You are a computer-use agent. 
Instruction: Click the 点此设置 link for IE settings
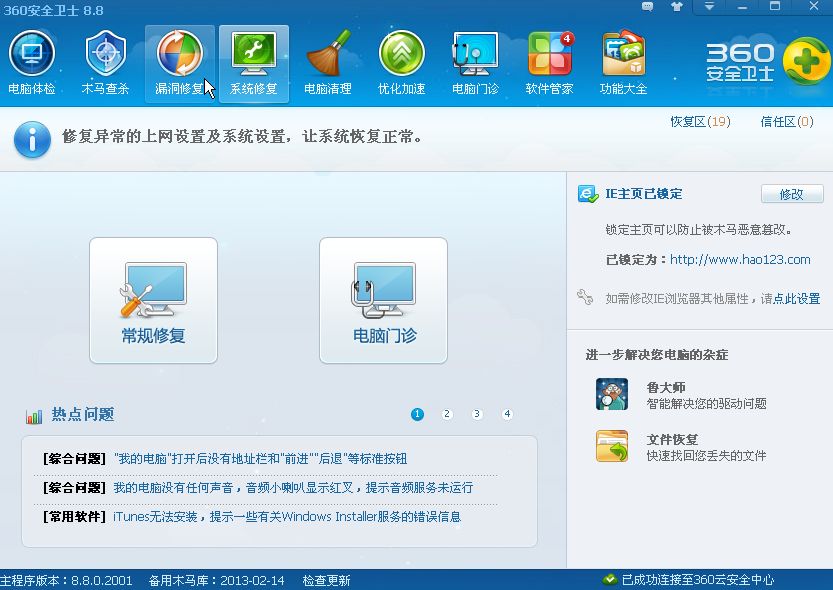pos(796,299)
